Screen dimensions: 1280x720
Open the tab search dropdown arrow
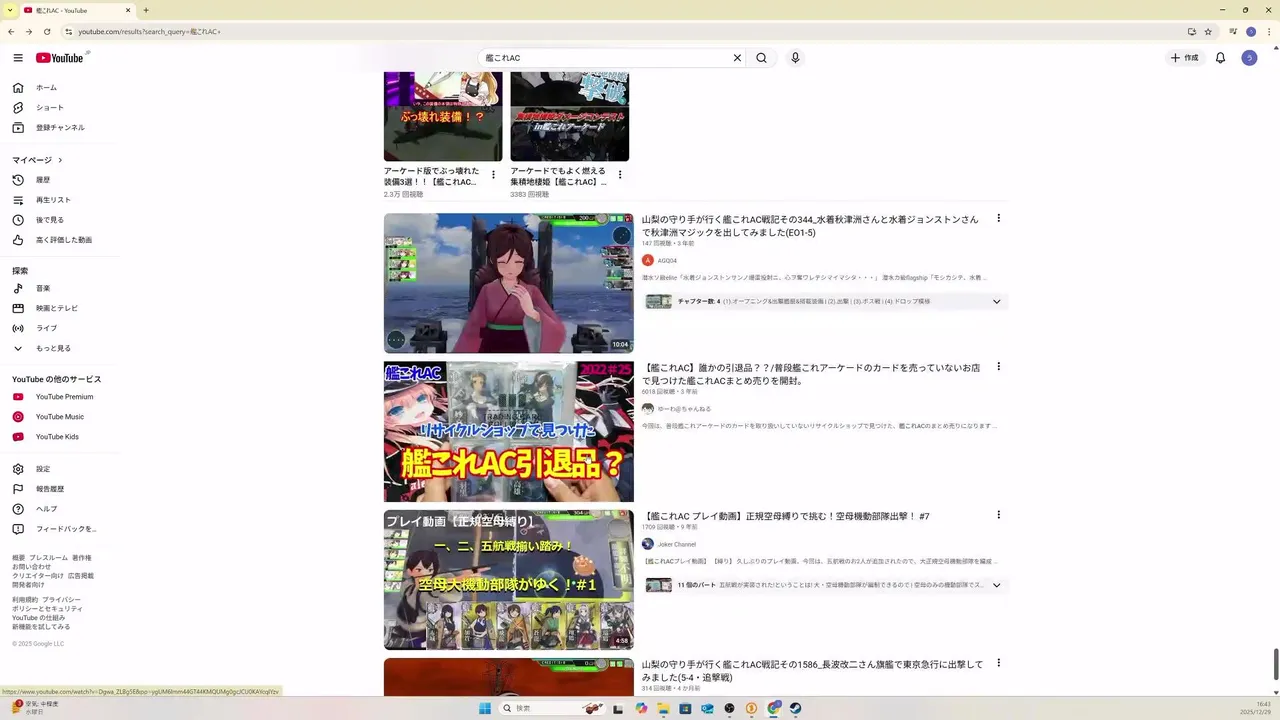pos(9,10)
